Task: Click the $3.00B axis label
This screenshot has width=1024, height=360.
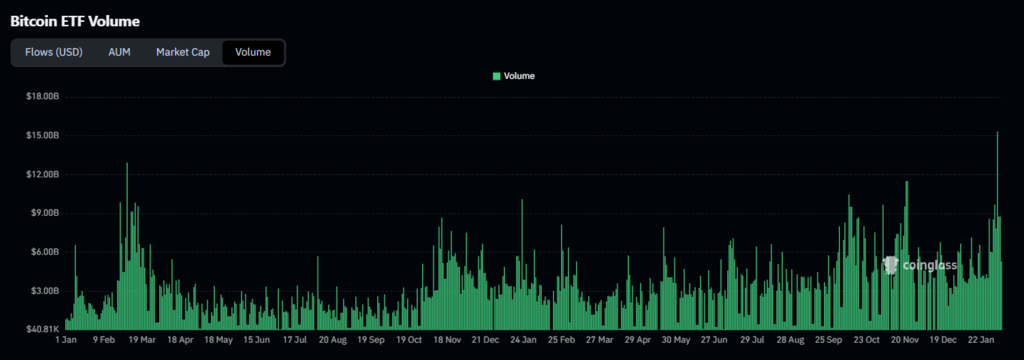Action: pyautogui.click(x=45, y=291)
